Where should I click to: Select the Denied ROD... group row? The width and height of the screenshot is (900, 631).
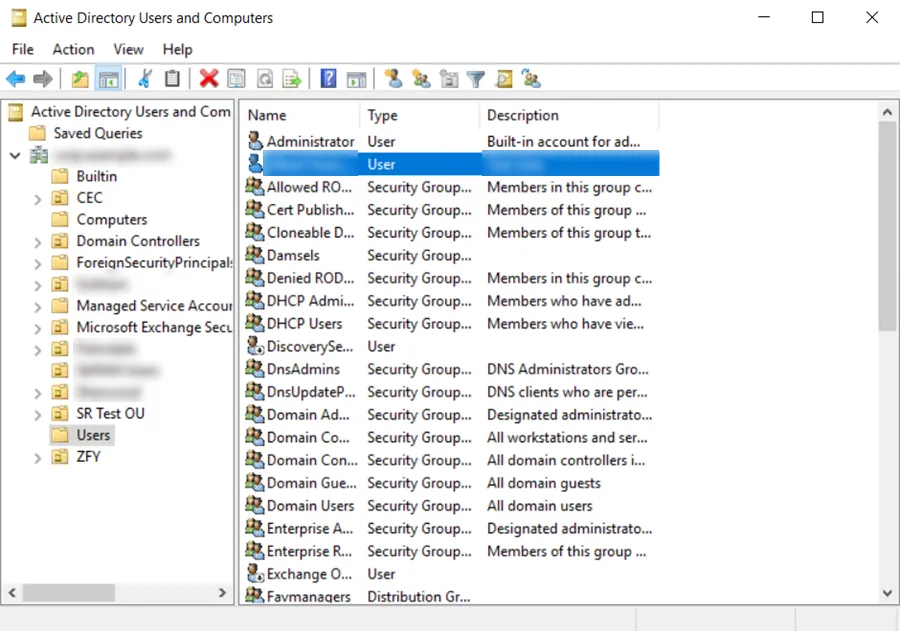point(451,278)
